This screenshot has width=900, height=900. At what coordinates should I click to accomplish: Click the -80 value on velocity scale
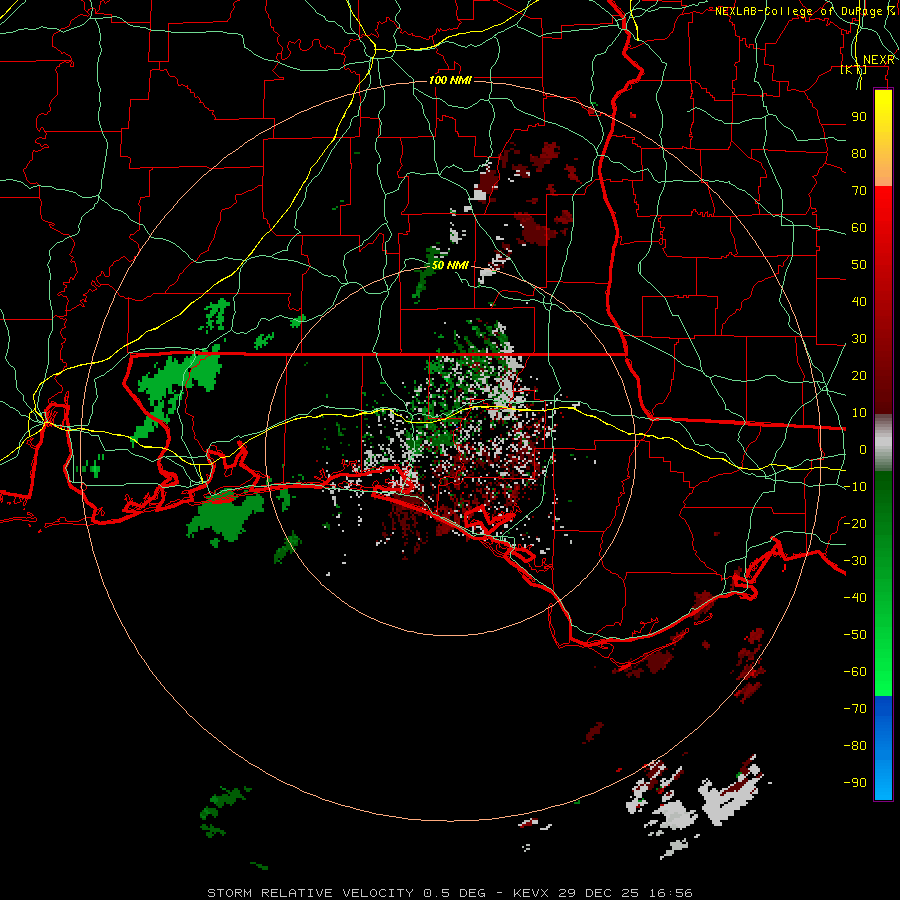point(855,746)
